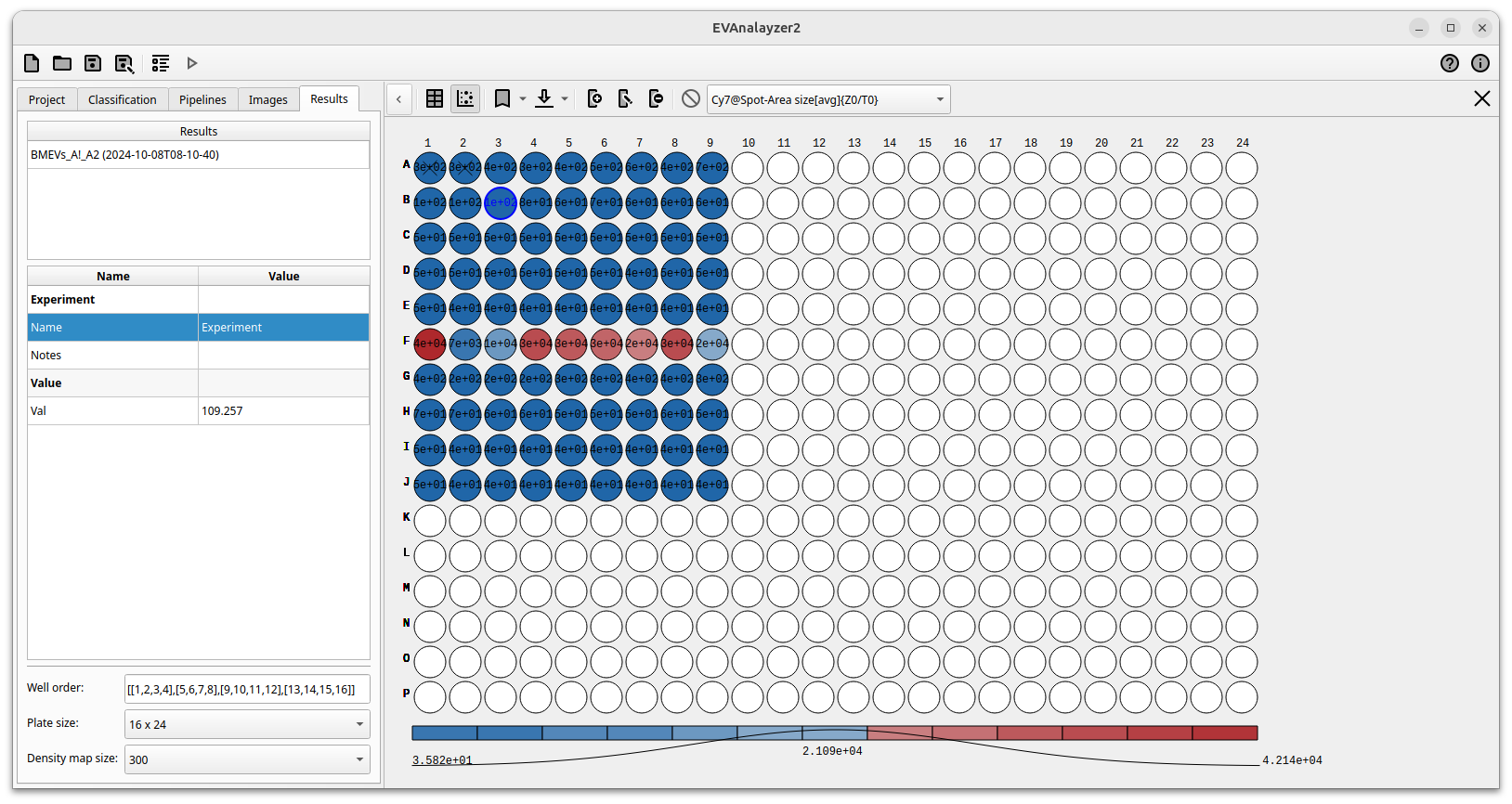
Task: Click well F9 in the plate
Action: [x=711, y=344]
